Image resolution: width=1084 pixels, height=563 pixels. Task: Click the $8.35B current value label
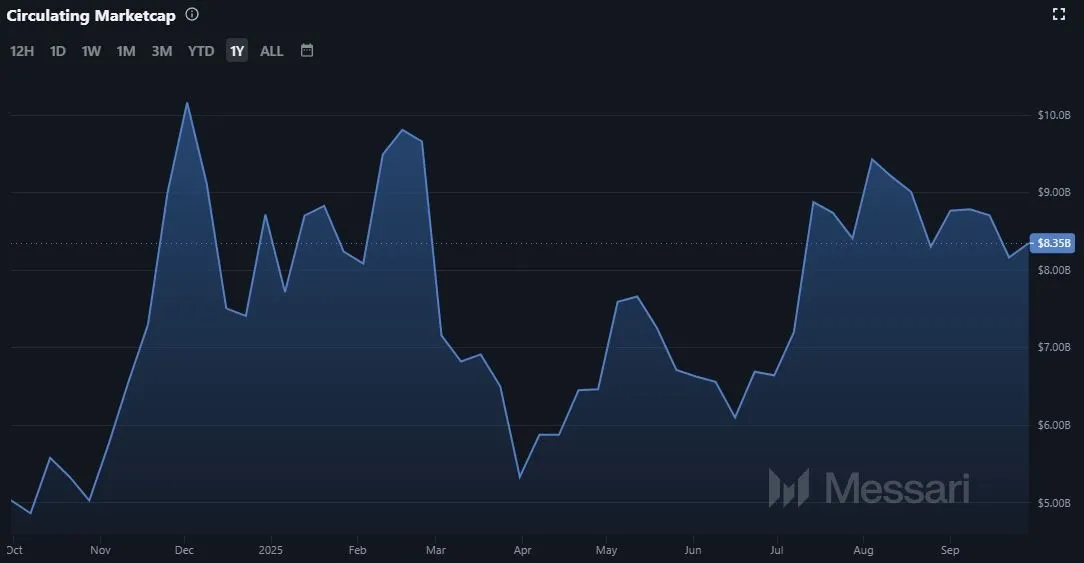click(x=1054, y=243)
